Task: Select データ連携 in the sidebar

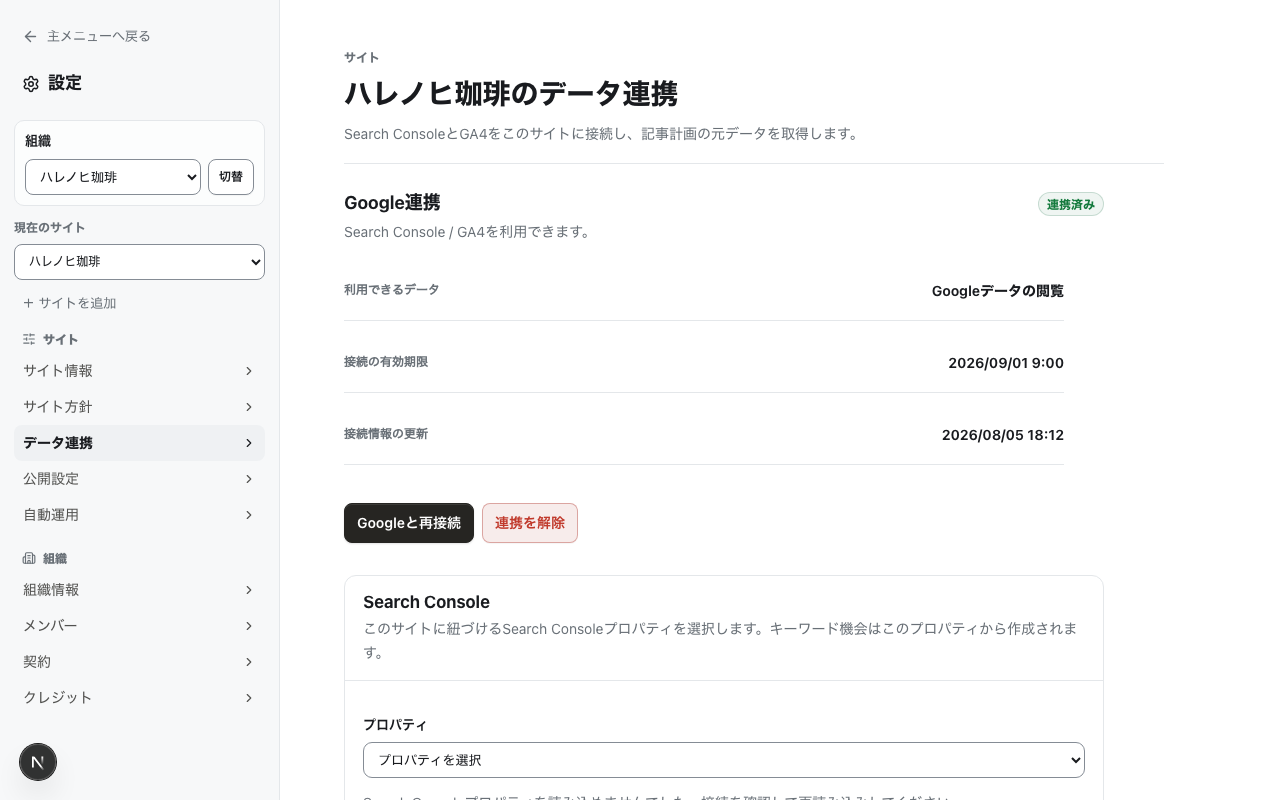Action: click(139, 443)
